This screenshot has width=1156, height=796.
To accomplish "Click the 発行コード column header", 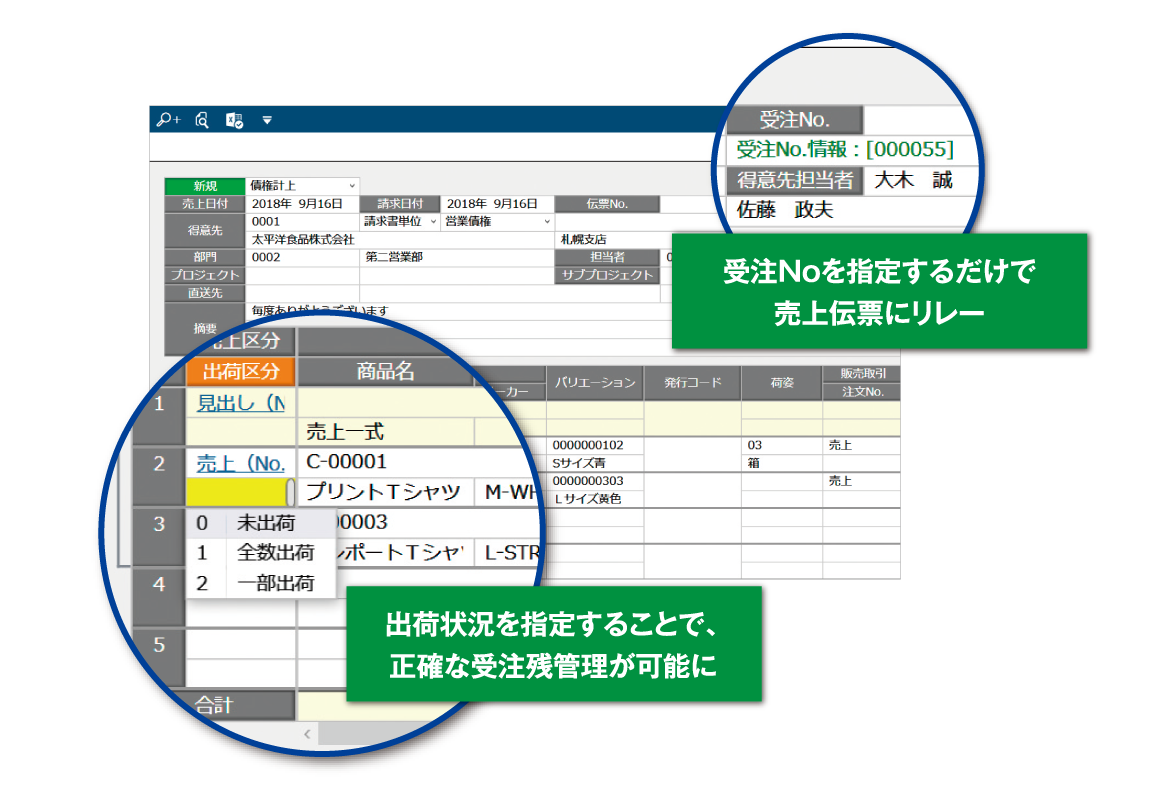I will [692, 383].
